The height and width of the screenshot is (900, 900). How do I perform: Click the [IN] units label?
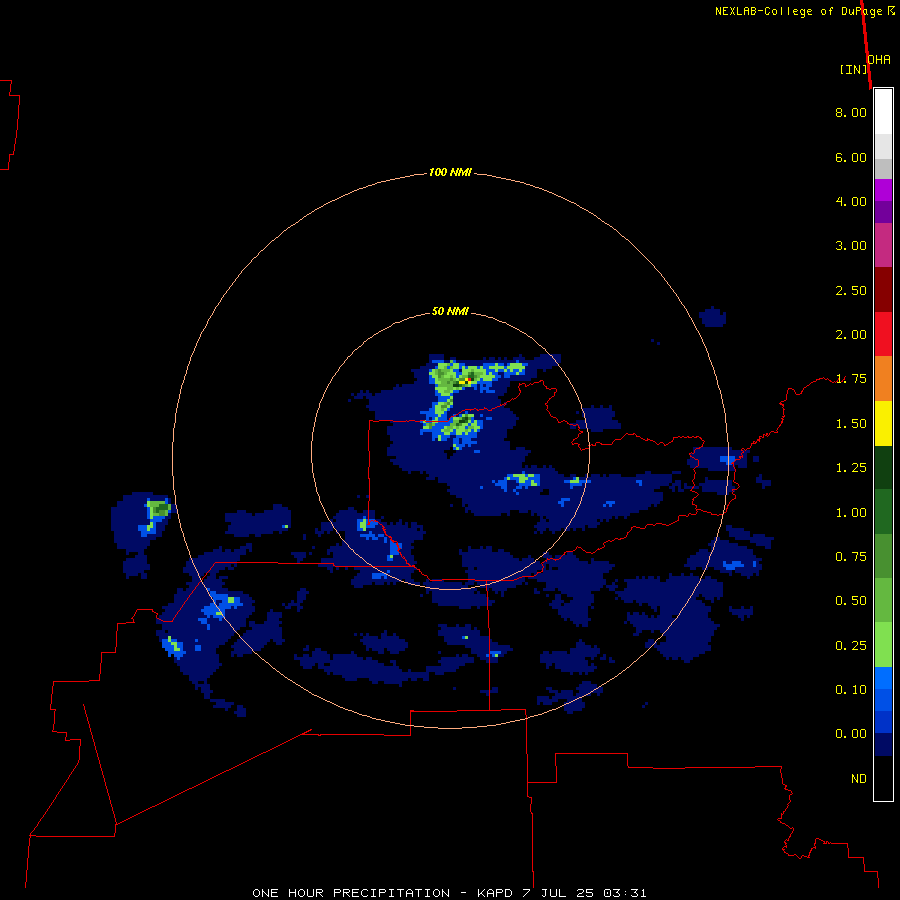point(854,69)
